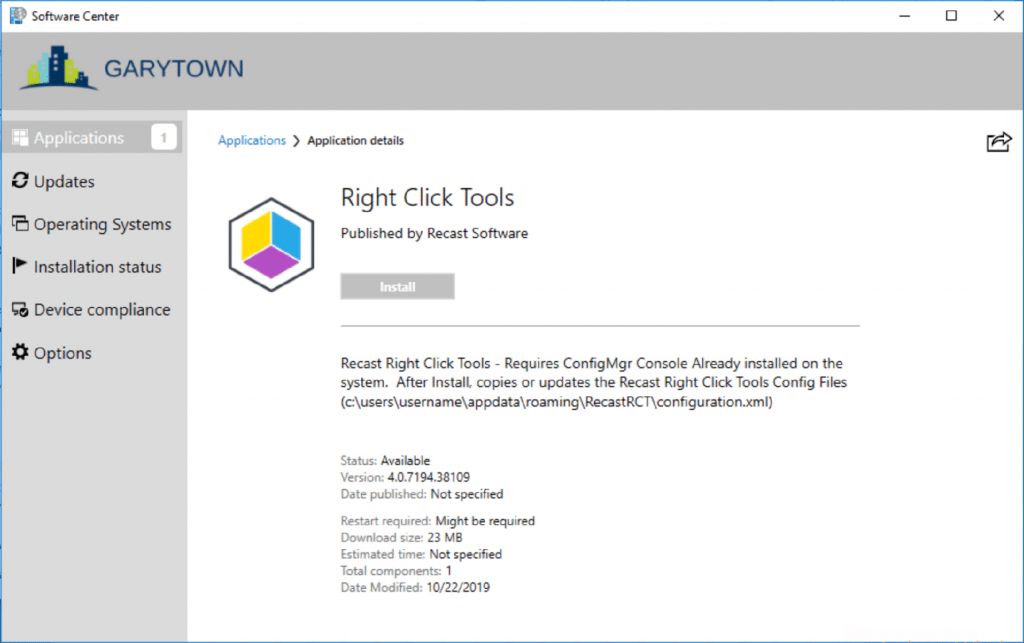This screenshot has width=1024, height=643.
Task: Return to Applications via breadcrumb link
Action: 252,141
